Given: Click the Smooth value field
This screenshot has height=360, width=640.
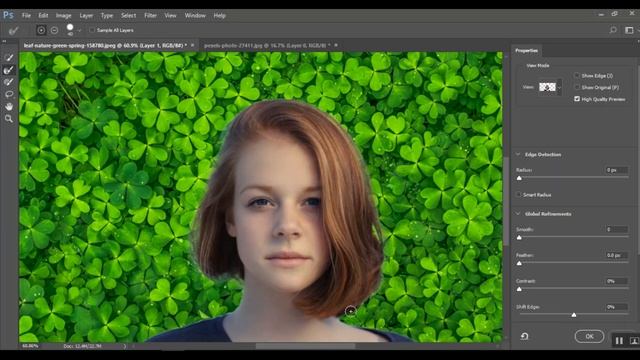Looking at the screenshot, I should (616, 229).
